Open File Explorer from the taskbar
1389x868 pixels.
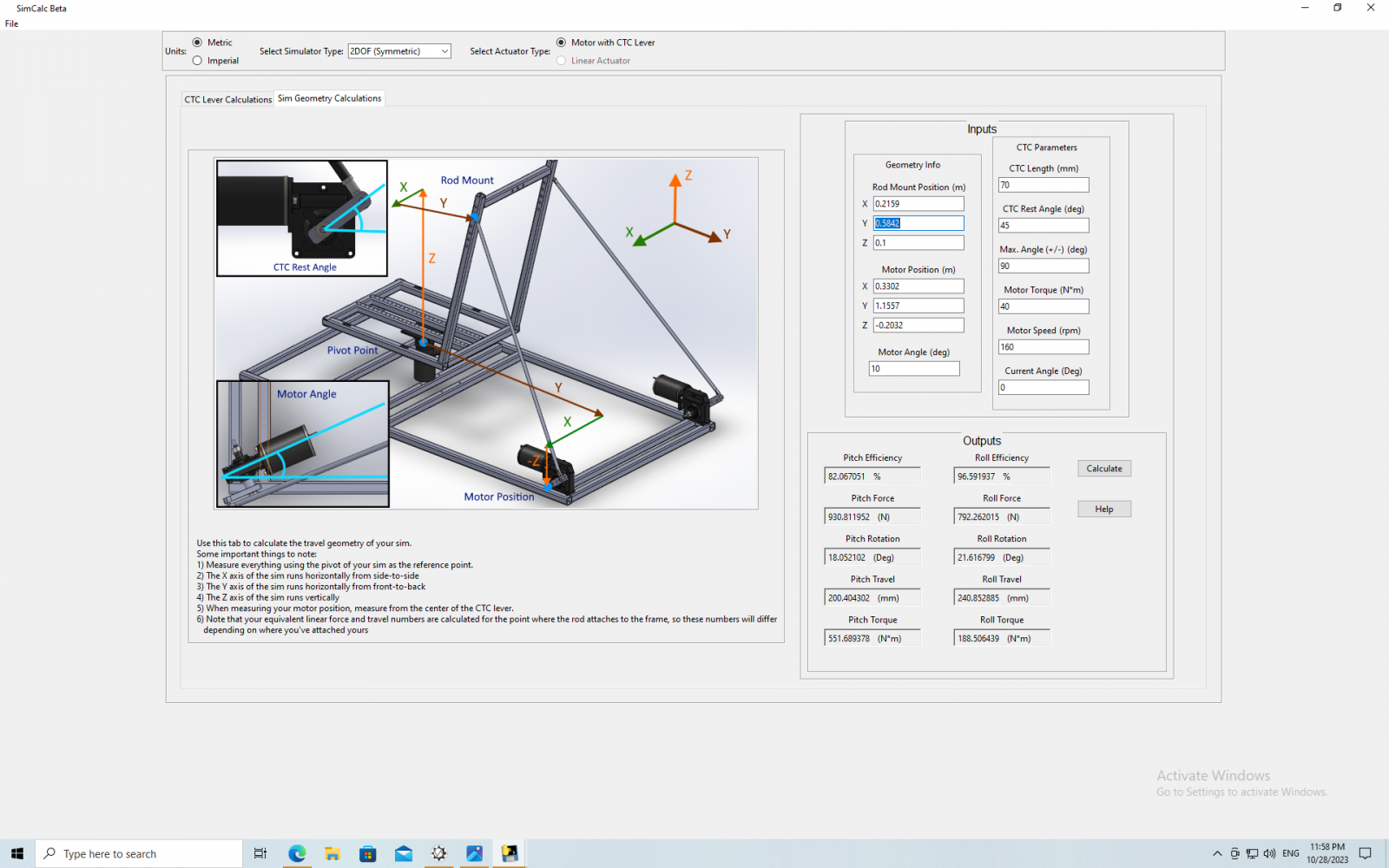pyautogui.click(x=332, y=854)
